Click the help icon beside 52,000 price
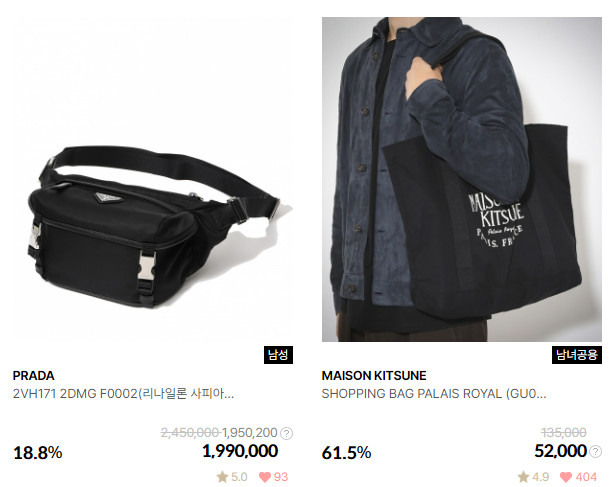The image size is (615, 487). (x=595, y=452)
